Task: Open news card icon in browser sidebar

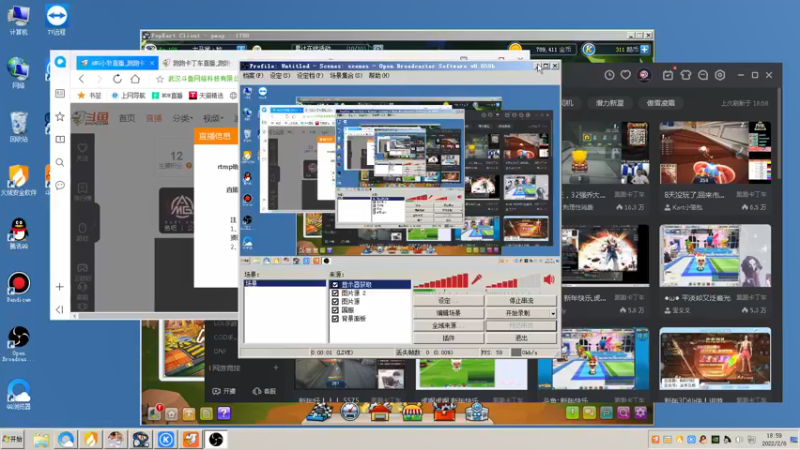Action: [60, 94]
